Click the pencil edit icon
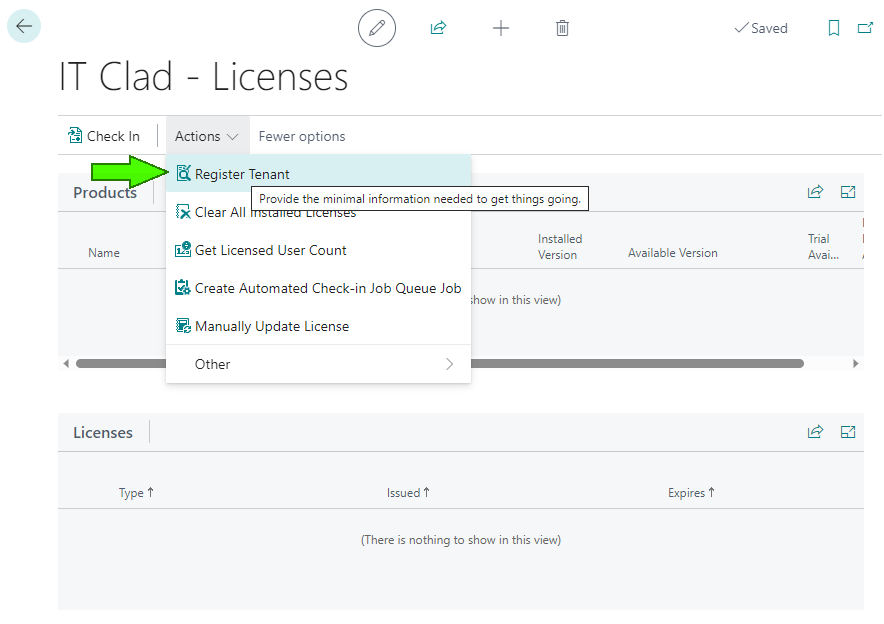 coord(377,28)
